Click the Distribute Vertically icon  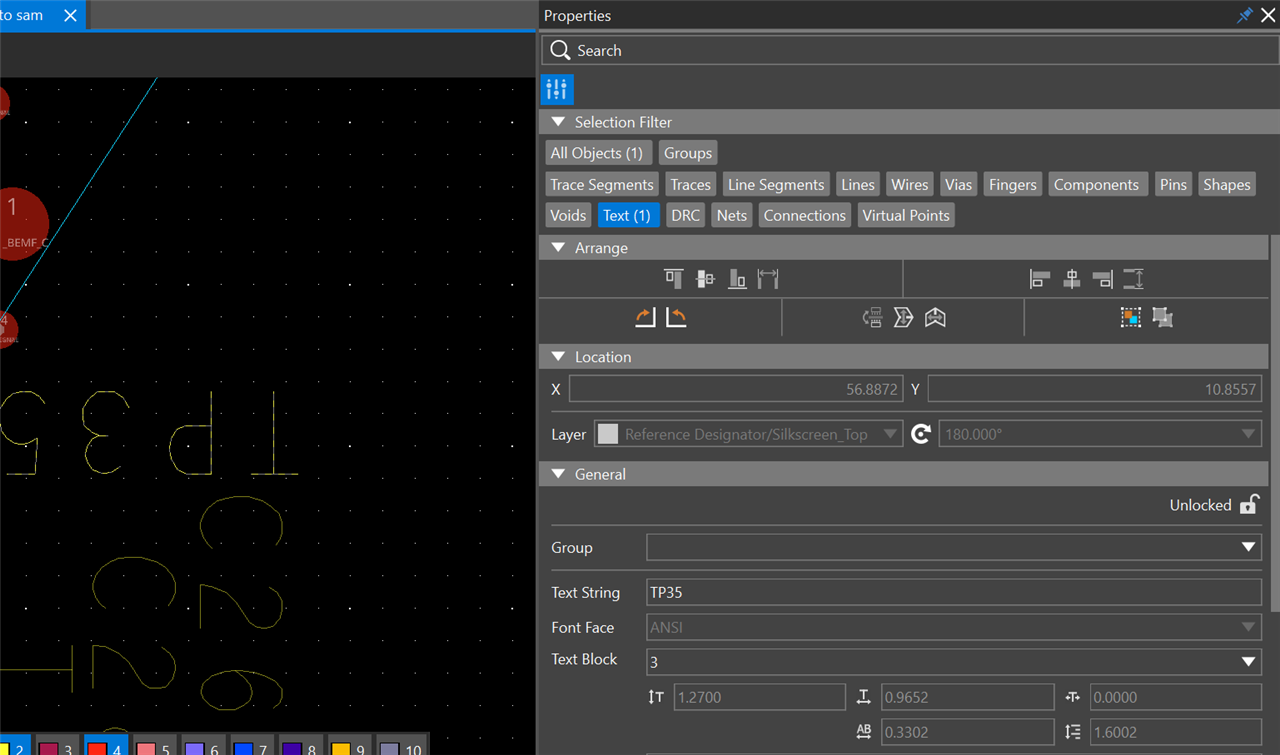1134,279
